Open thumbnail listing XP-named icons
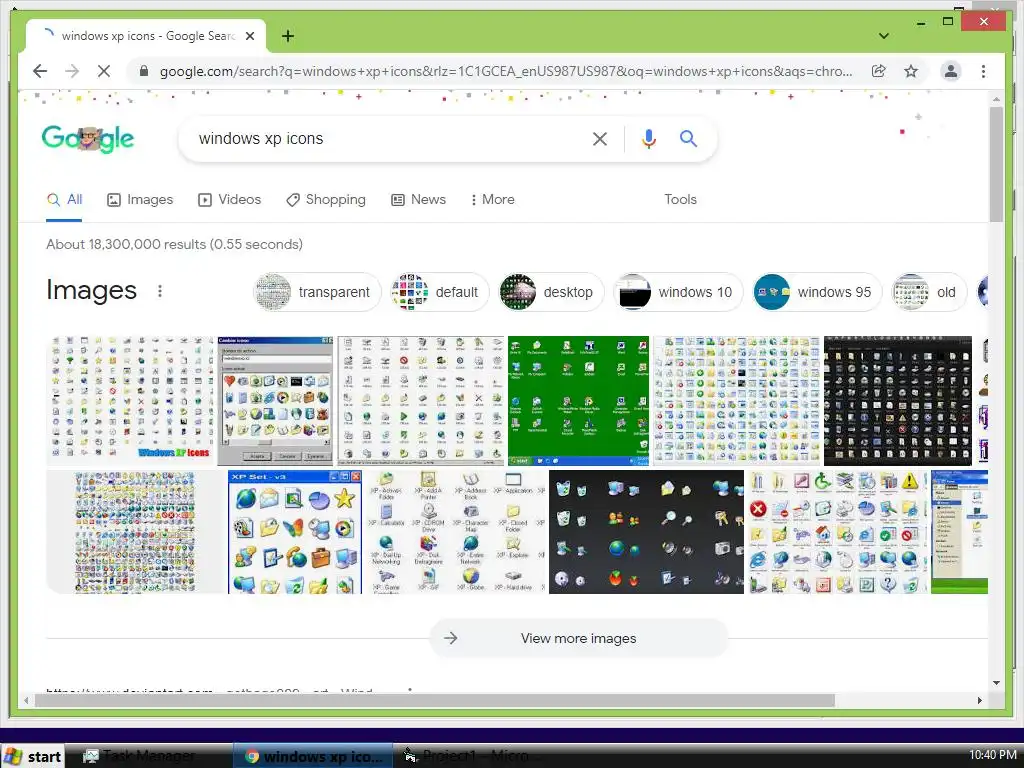The image size is (1024, 768). point(455,532)
